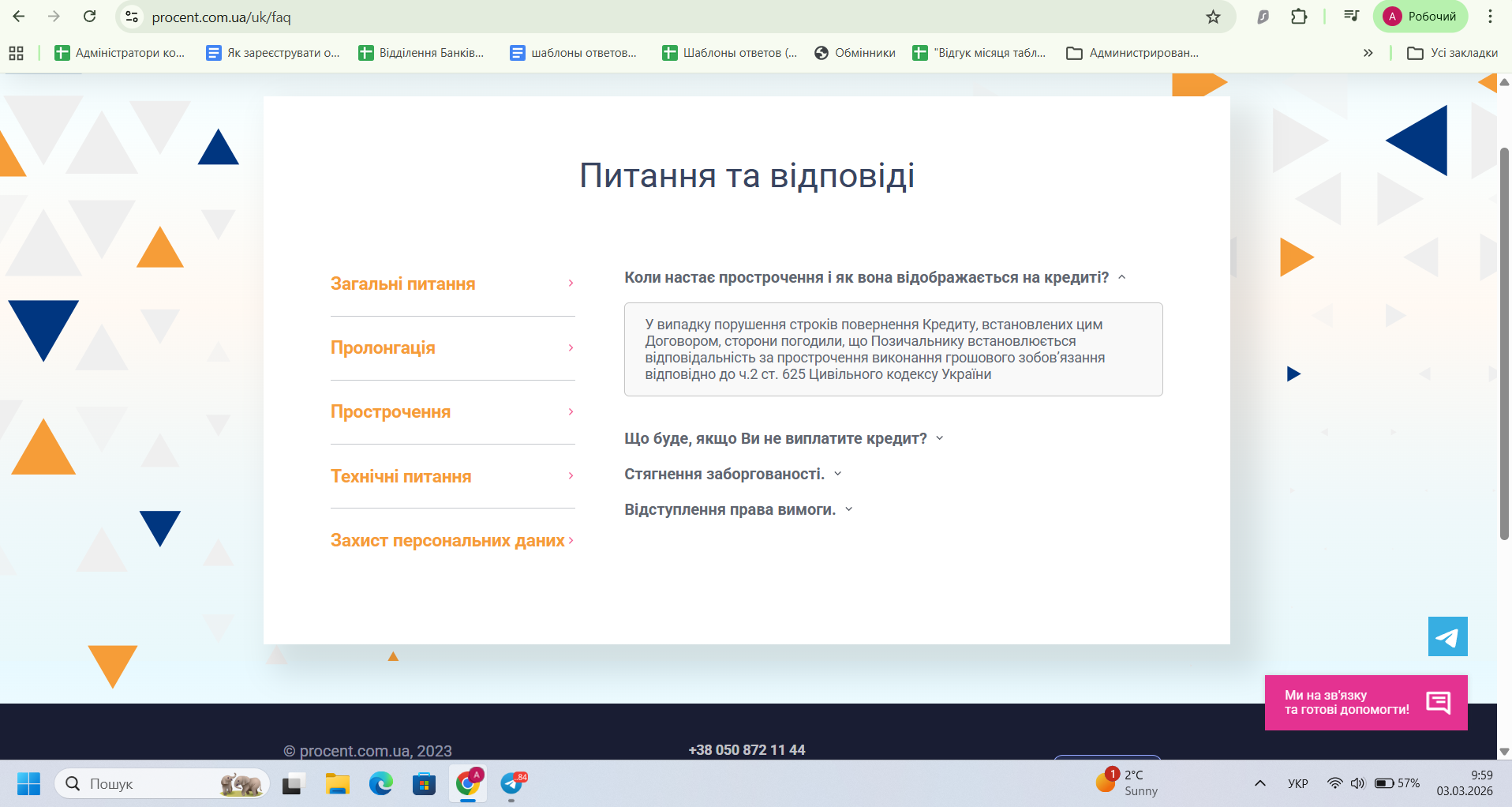1512x807 pixels.
Task: Open шаблоны ответов... document bookmark
Action: click(x=573, y=53)
